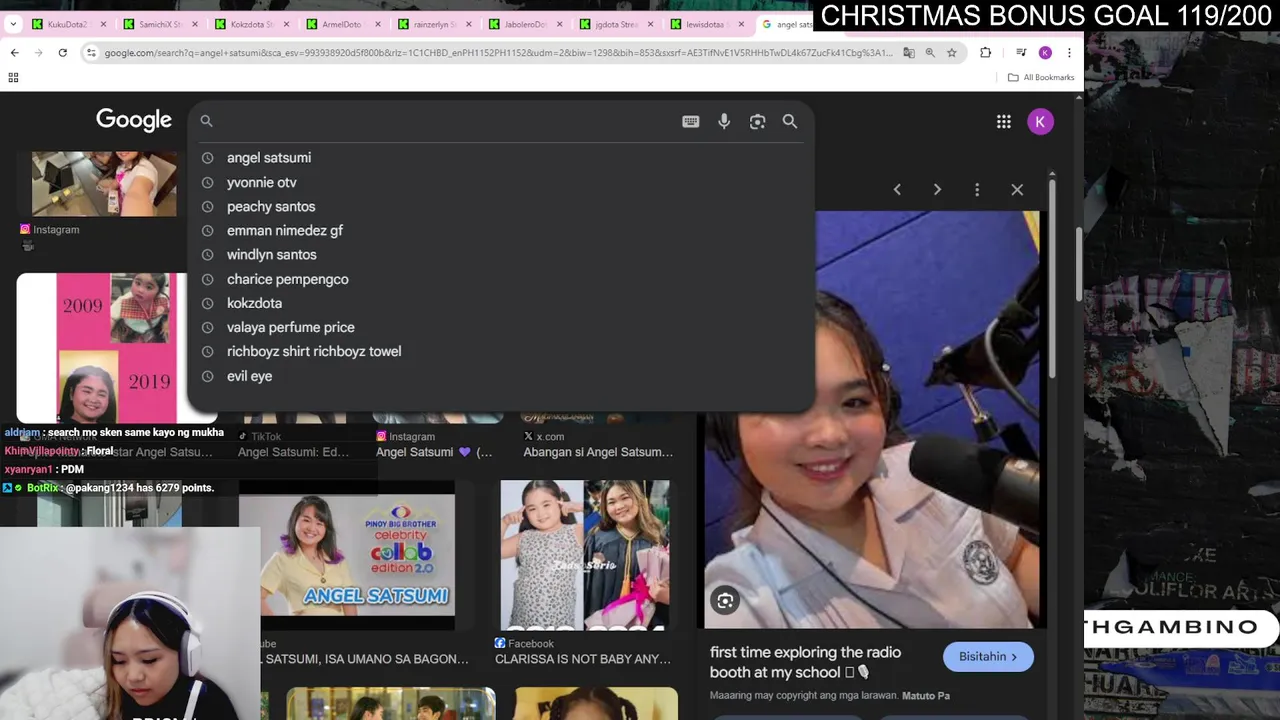Open the Extensions puzzle icon
Viewport: 1280px width, 720px height.
[986, 52]
